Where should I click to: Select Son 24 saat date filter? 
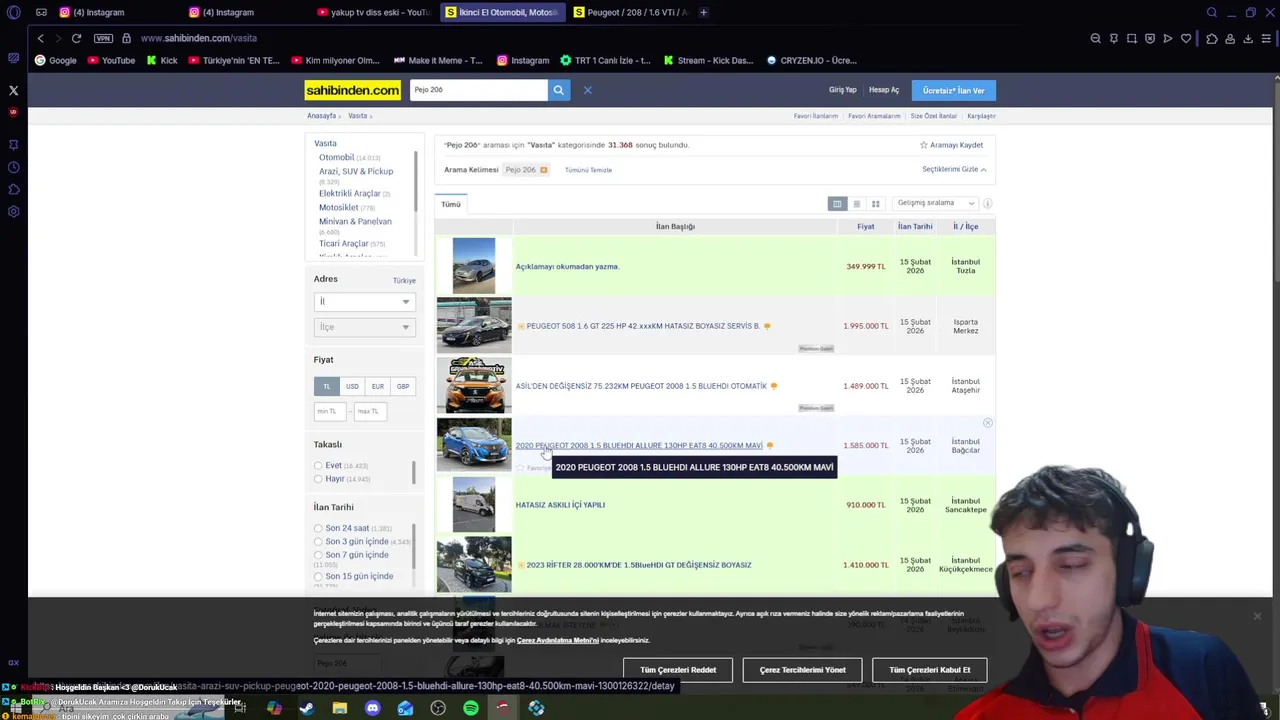318,528
